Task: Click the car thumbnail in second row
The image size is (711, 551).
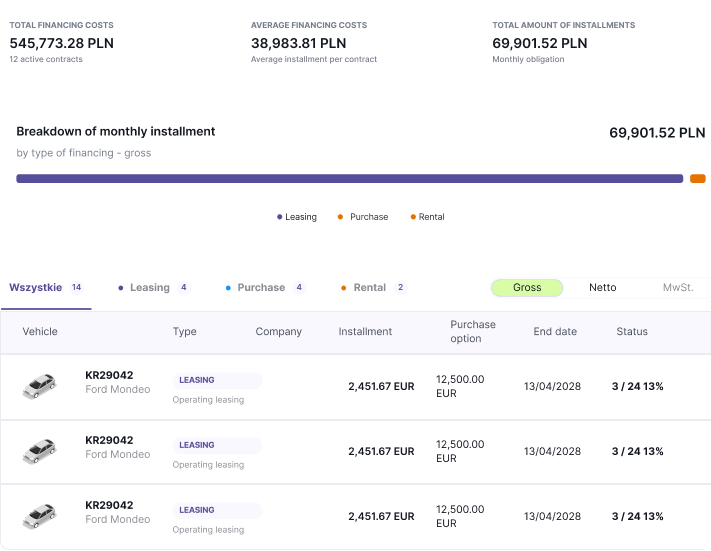Action: (x=39, y=451)
